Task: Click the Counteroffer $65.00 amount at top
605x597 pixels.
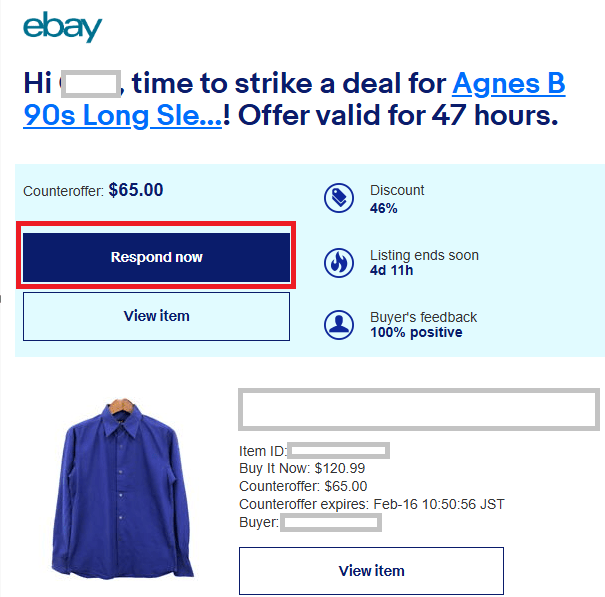Action: click(135, 190)
